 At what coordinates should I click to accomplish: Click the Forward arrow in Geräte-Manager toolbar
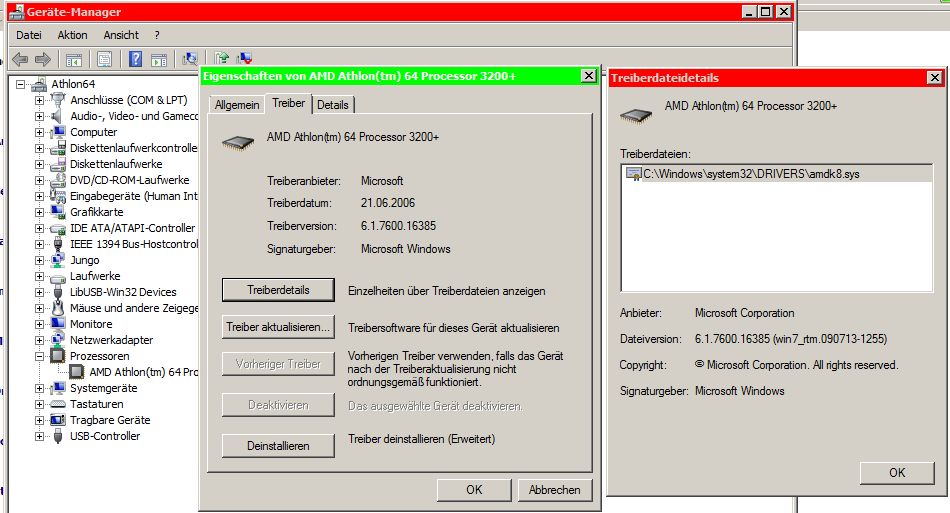pyautogui.click(x=42, y=59)
